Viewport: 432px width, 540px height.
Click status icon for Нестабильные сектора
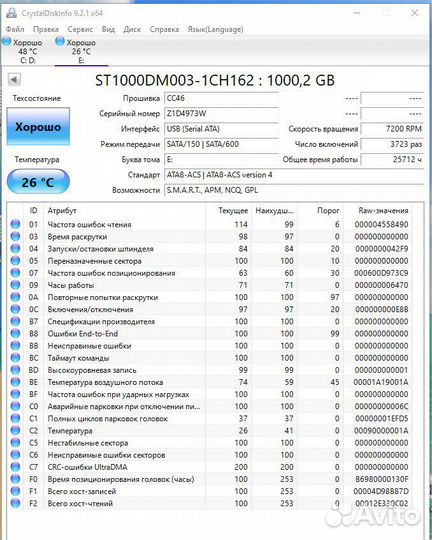(x=16, y=443)
